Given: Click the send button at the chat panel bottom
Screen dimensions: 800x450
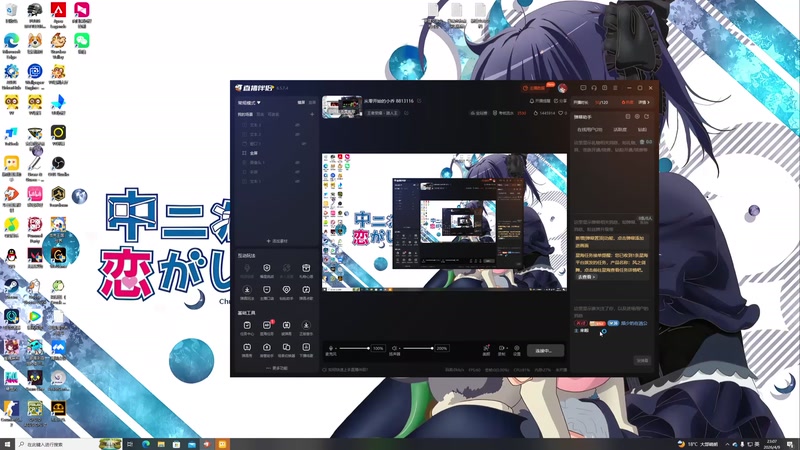Looking at the screenshot, I should pos(642,360).
